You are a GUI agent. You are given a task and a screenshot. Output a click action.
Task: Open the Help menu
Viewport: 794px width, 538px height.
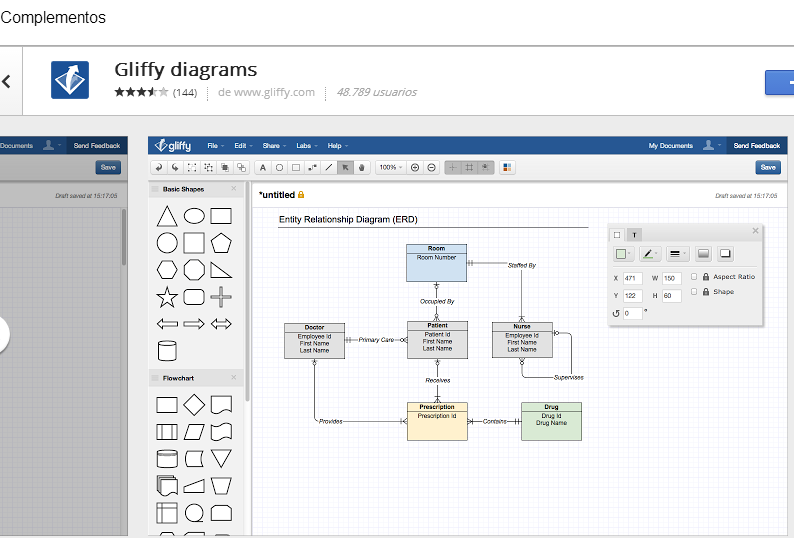click(x=338, y=145)
